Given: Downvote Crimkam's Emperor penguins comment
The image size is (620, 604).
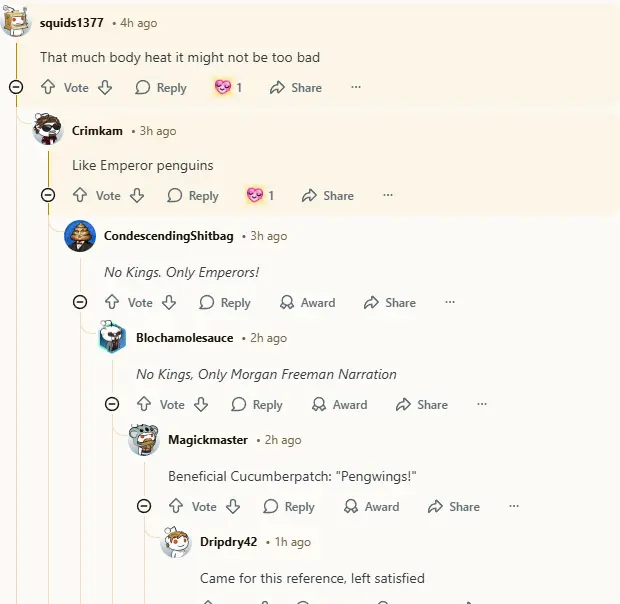Looking at the screenshot, I should pos(137,196).
